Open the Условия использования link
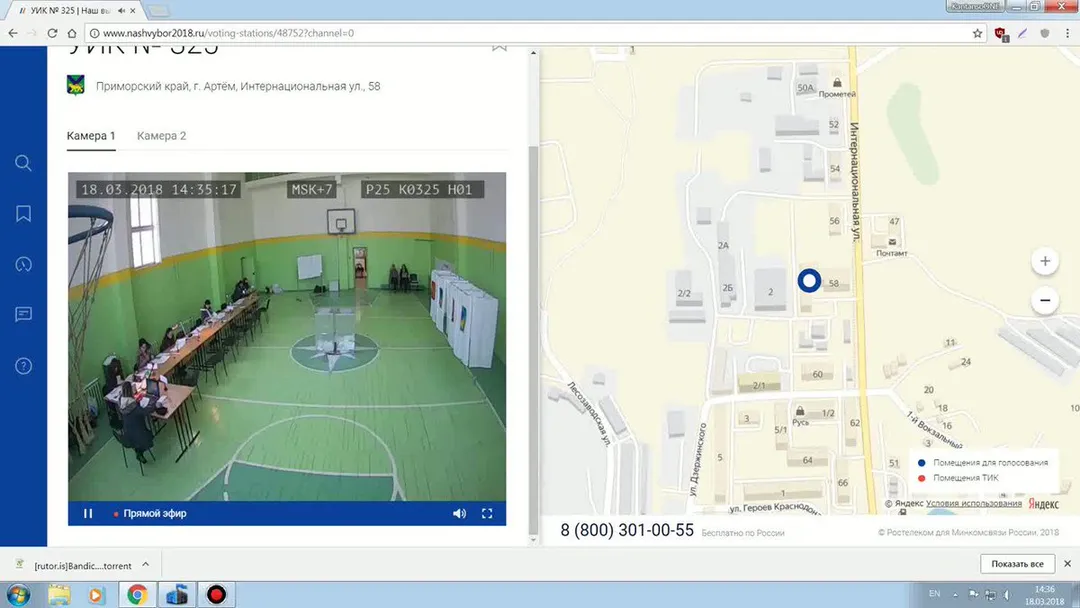This screenshot has width=1080, height=608. coord(973,503)
